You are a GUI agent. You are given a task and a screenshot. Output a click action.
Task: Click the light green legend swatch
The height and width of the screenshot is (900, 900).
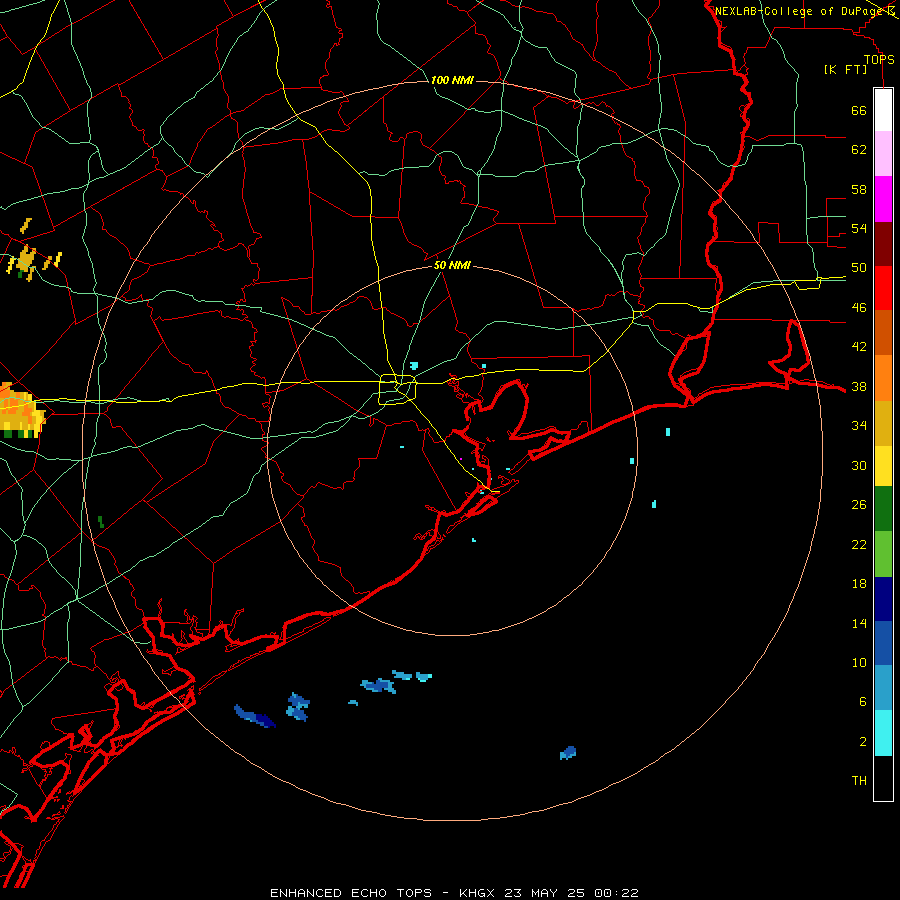(883, 554)
